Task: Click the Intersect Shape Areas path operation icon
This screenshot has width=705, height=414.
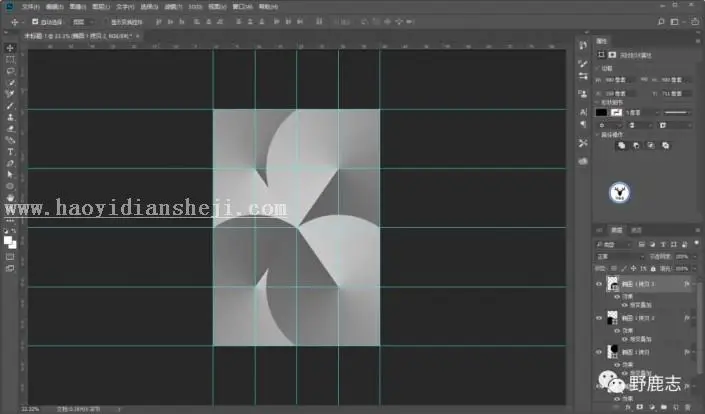Action: [x=651, y=145]
